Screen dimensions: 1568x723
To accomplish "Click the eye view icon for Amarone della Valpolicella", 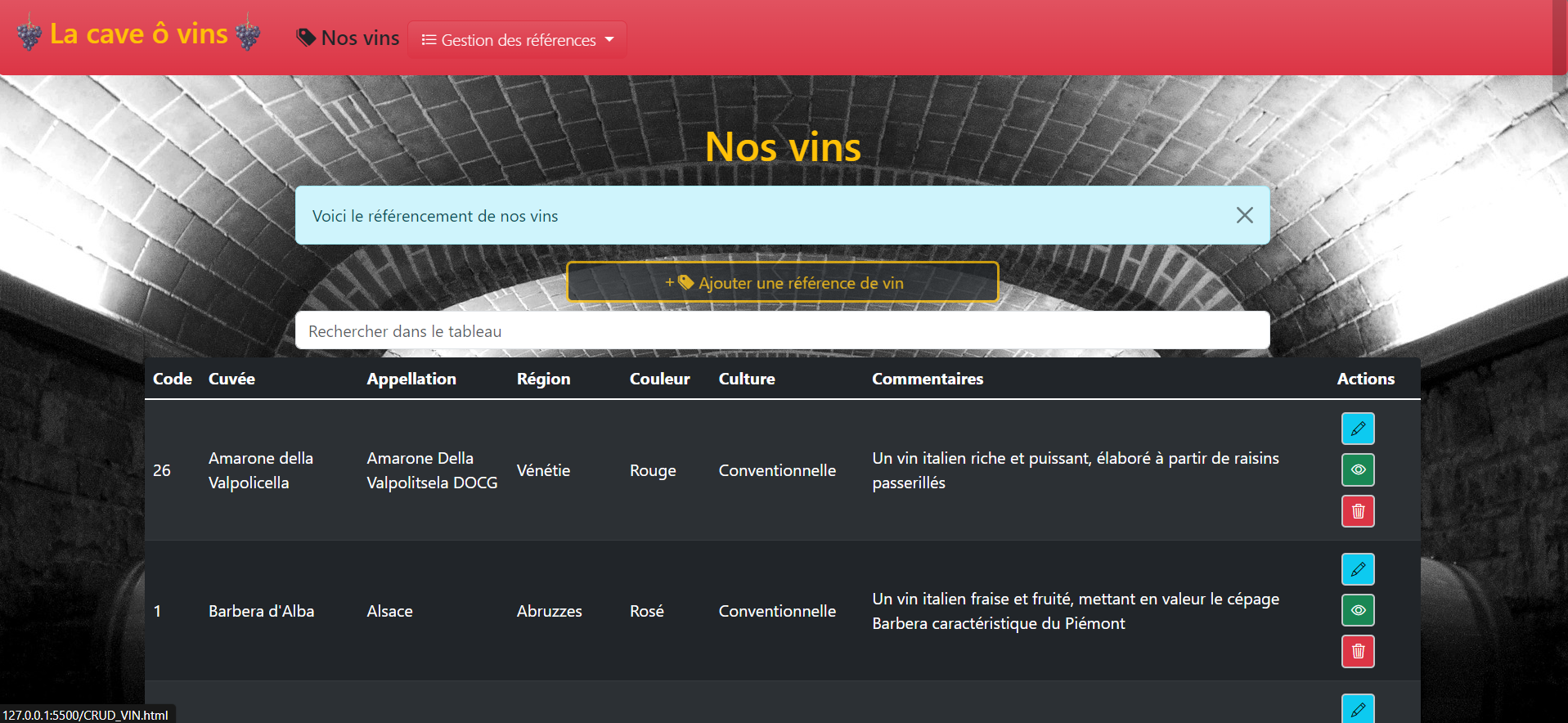I will (1358, 469).
